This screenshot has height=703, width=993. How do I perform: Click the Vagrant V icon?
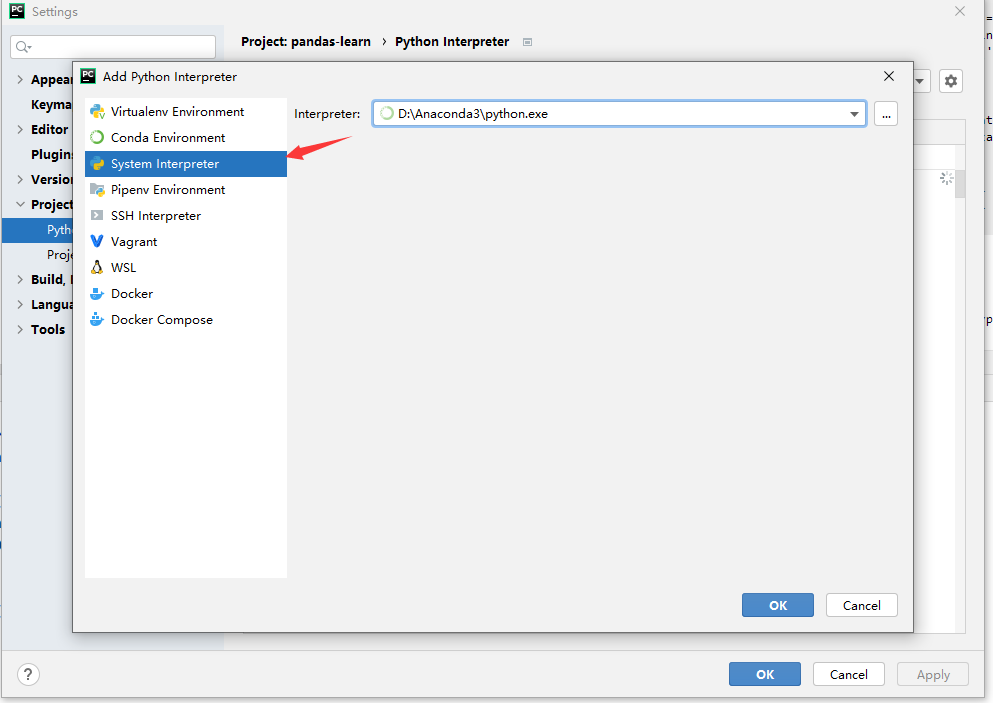coord(97,241)
